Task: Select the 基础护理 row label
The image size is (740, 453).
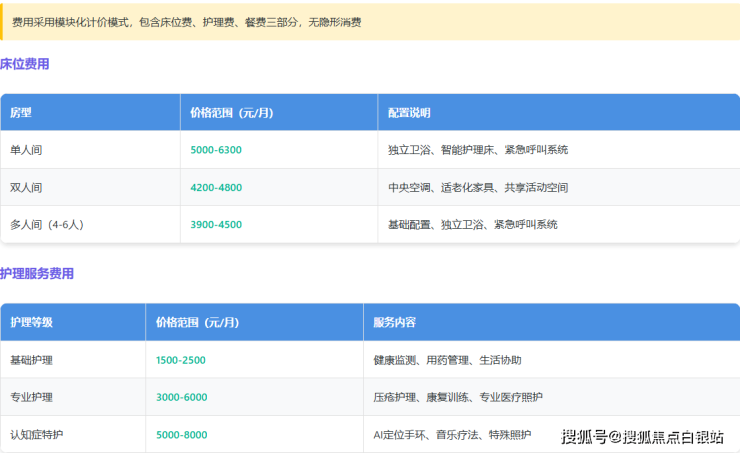Action: pos(31,360)
